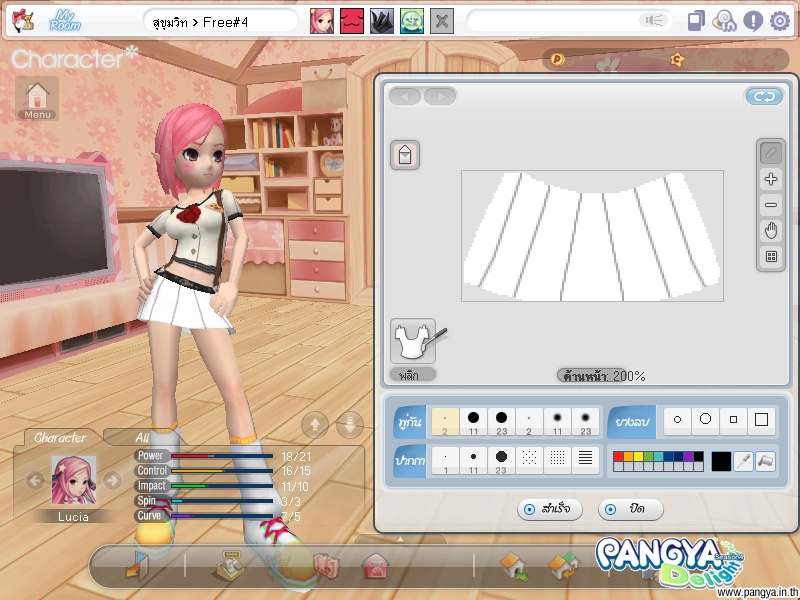Select soft brush size 23
800x600 pixels.
pyautogui.click(x=585, y=422)
